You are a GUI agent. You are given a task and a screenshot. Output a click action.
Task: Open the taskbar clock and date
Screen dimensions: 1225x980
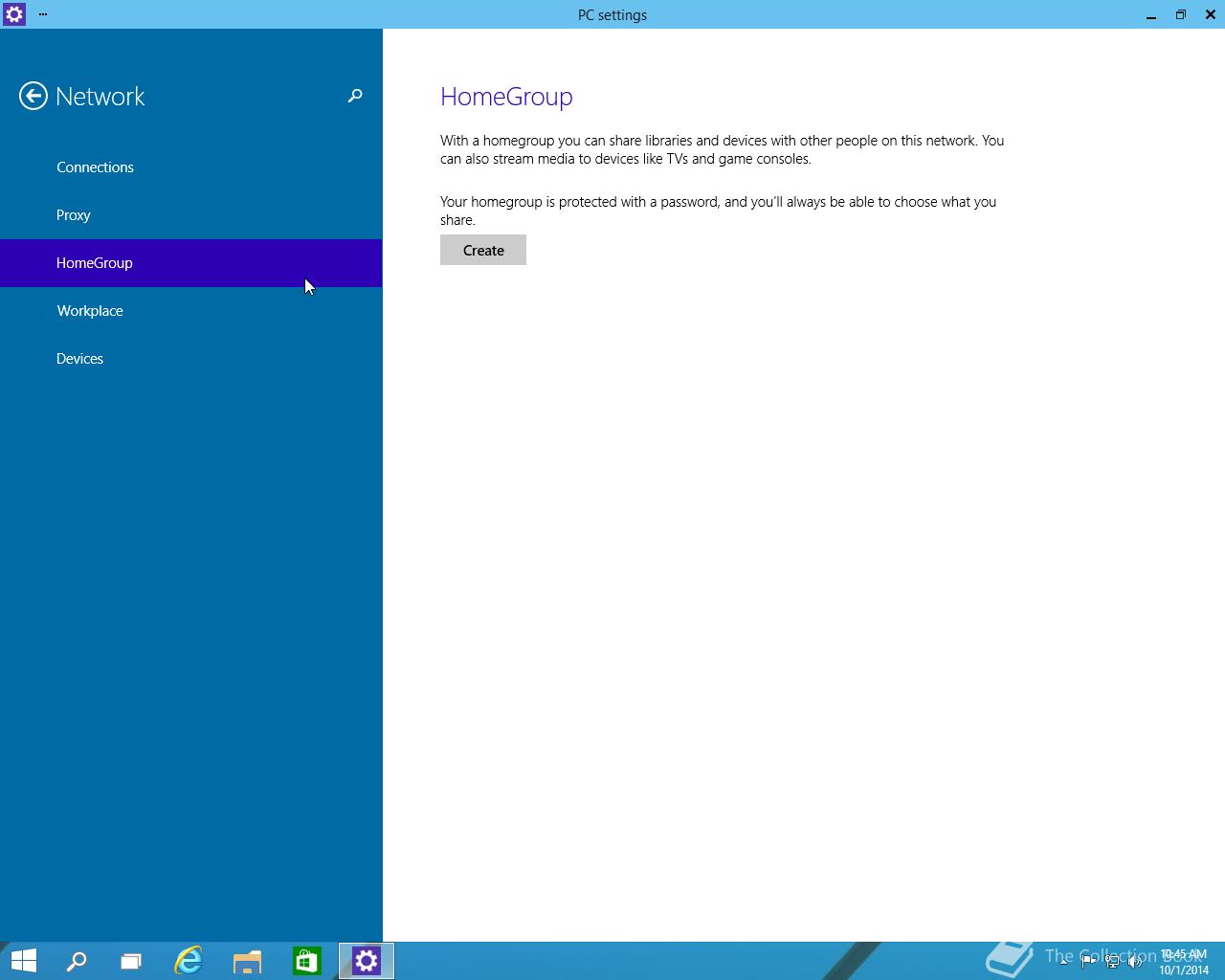coord(1184,962)
